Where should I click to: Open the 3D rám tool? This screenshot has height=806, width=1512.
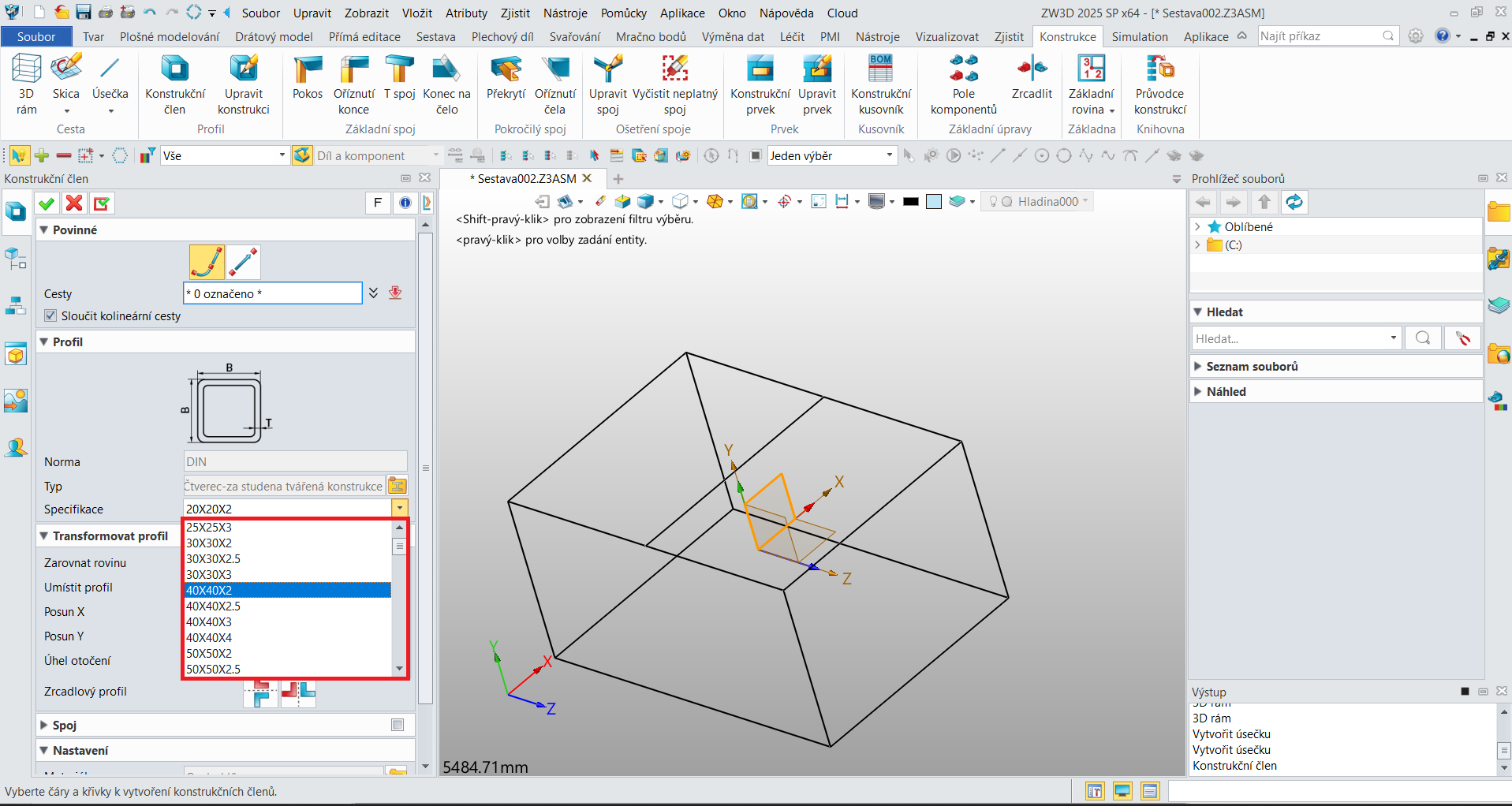pyautogui.click(x=26, y=84)
